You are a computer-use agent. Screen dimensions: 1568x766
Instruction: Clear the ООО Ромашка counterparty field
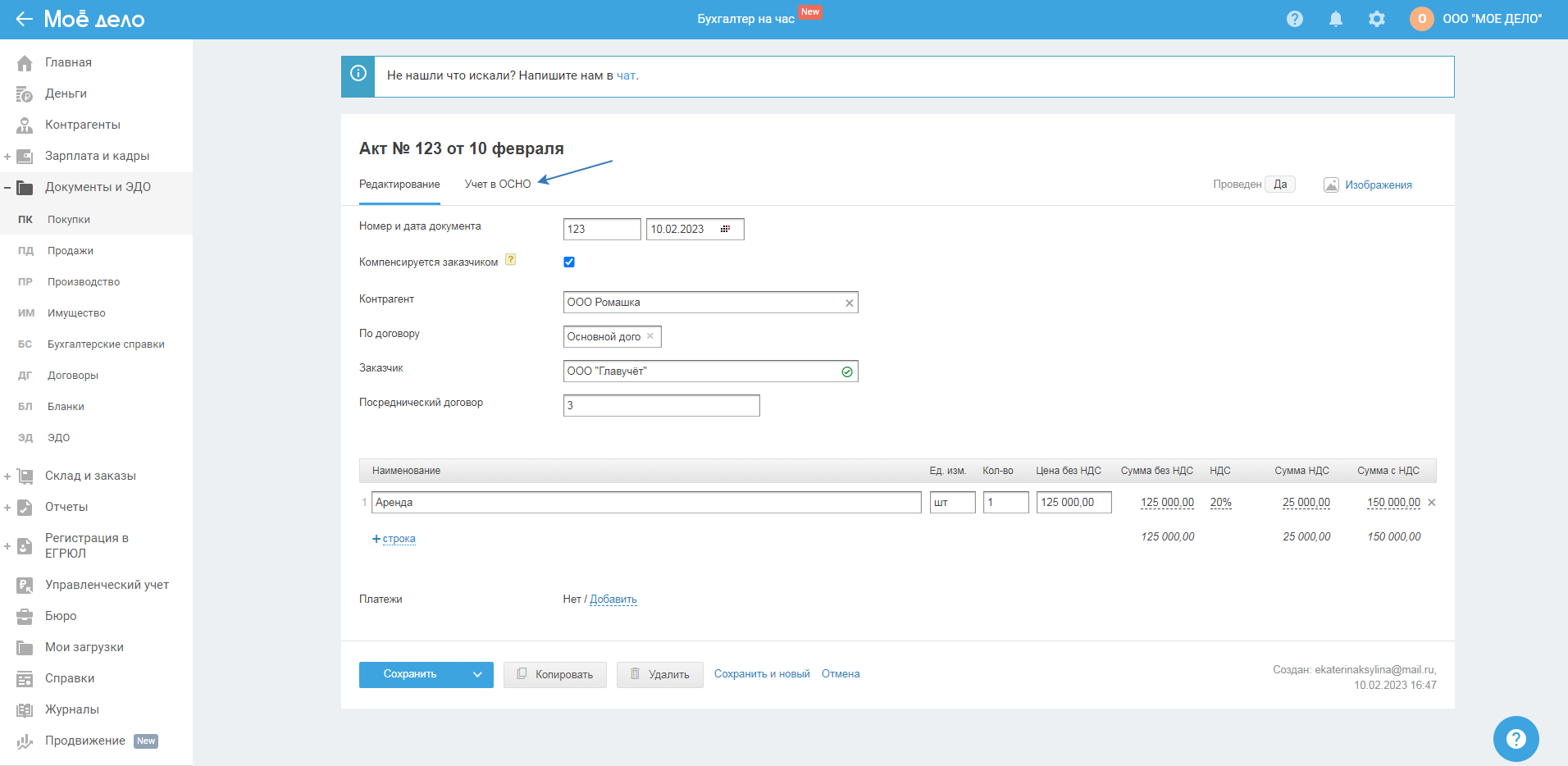849,303
